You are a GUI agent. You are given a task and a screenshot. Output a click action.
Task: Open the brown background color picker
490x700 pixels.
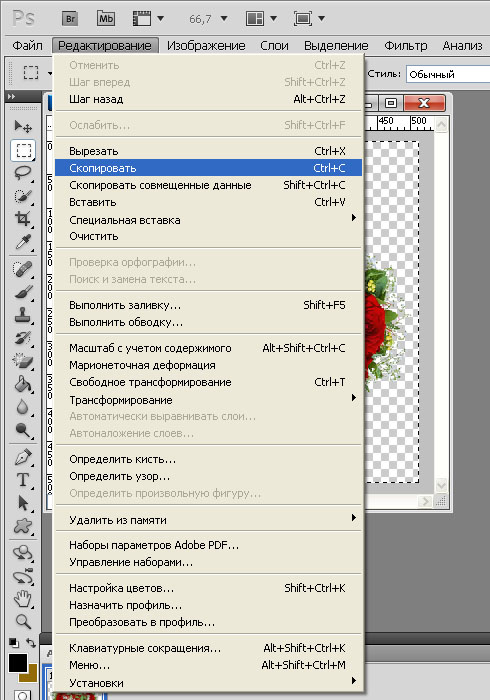[31, 675]
